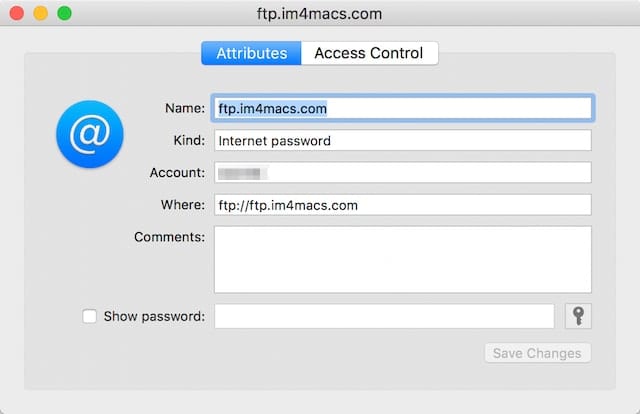Click the Account text field
The image size is (640, 414).
click(403, 173)
